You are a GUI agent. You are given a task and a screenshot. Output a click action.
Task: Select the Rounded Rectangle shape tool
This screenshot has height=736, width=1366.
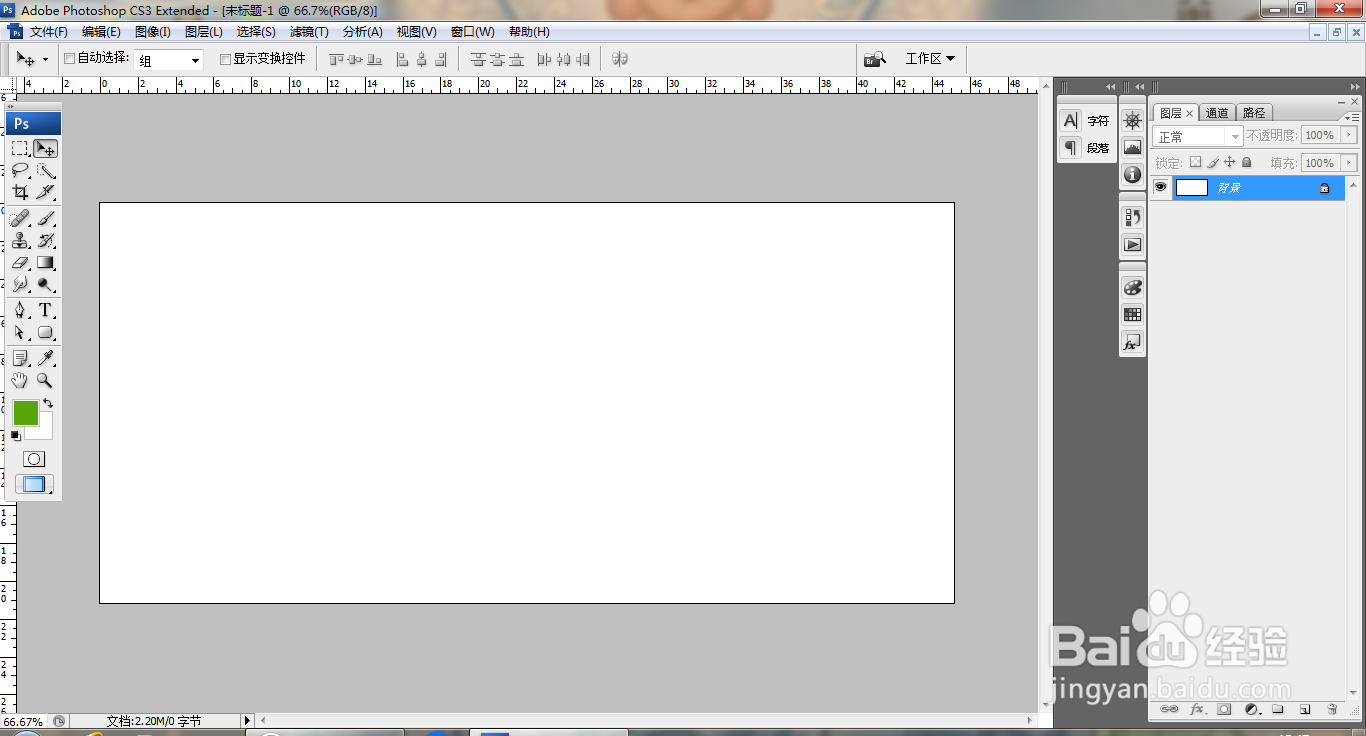point(45,332)
